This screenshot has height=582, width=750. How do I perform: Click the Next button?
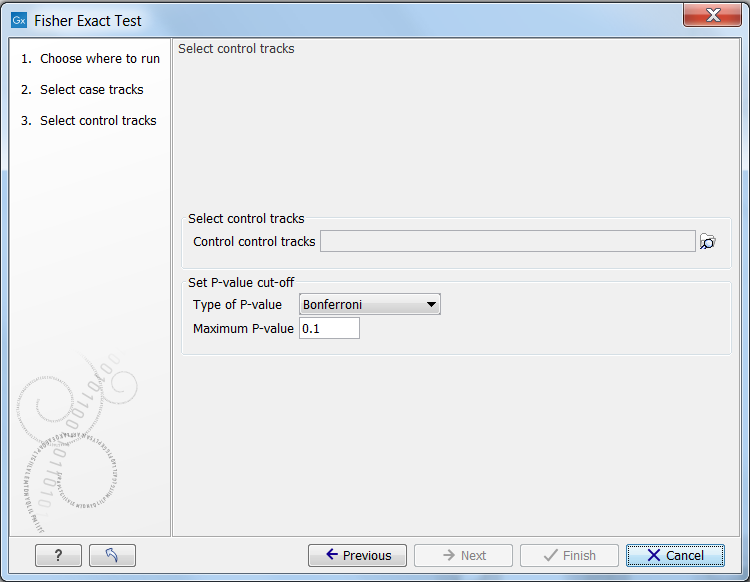pos(463,556)
